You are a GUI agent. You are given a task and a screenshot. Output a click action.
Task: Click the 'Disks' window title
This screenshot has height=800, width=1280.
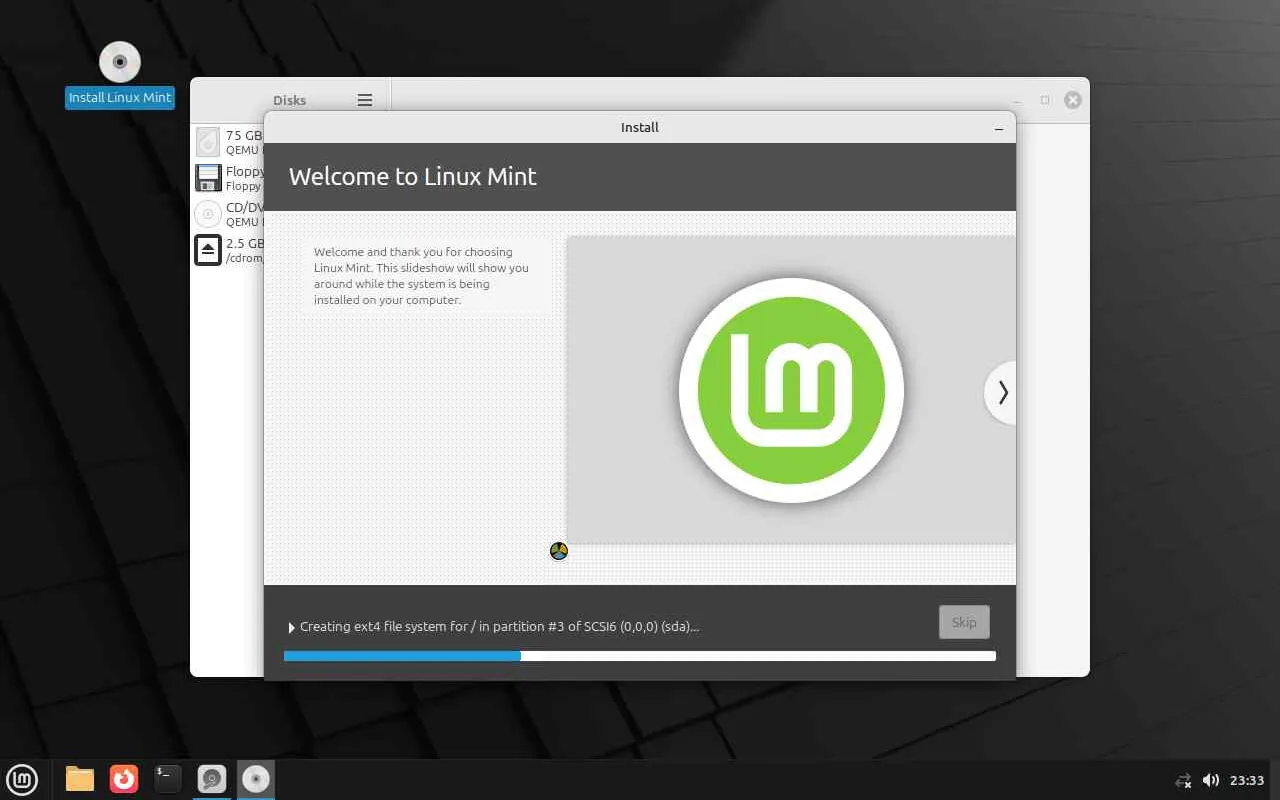pyautogui.click(x=290, y=100)
